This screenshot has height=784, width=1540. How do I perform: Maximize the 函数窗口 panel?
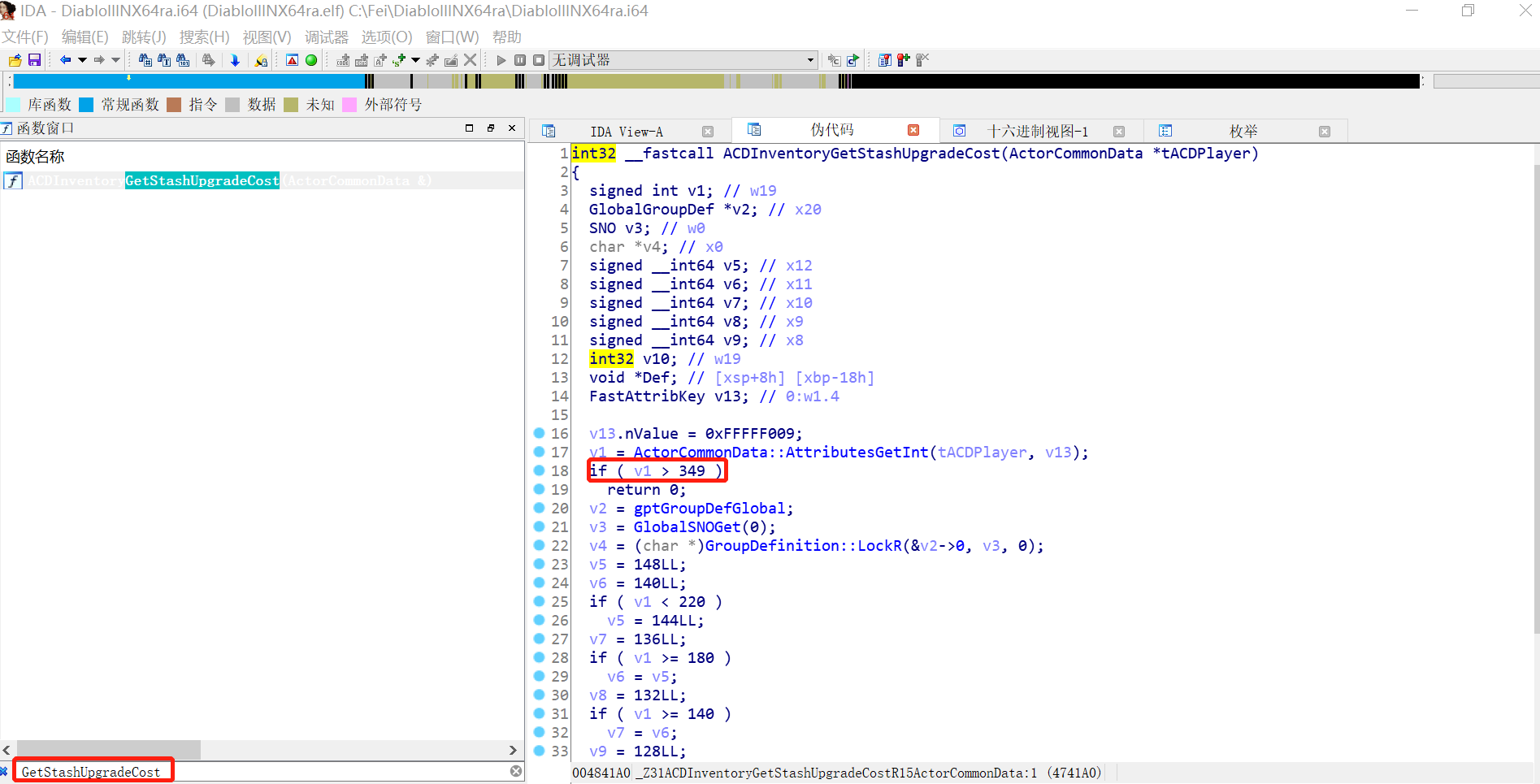coord(469,128)
